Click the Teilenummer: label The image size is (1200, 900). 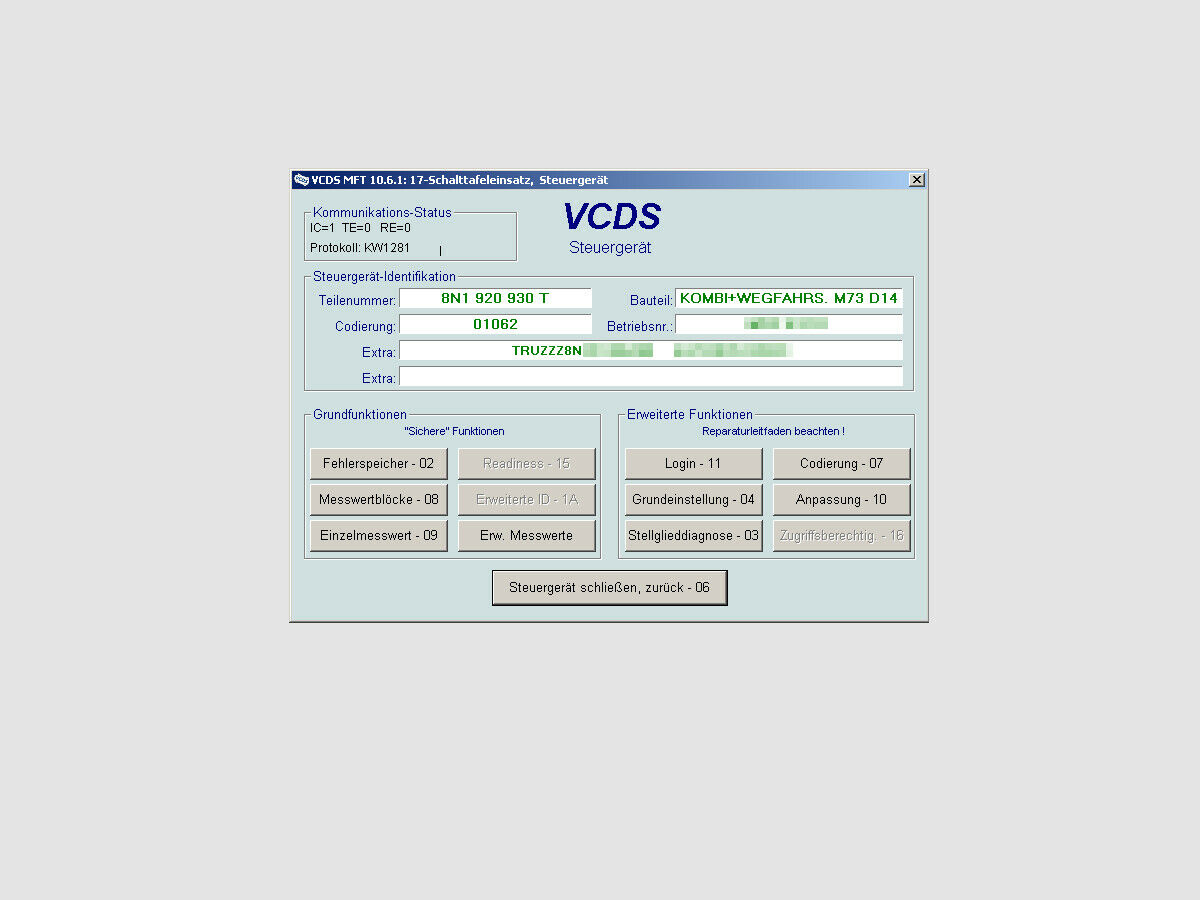[357, 300]
